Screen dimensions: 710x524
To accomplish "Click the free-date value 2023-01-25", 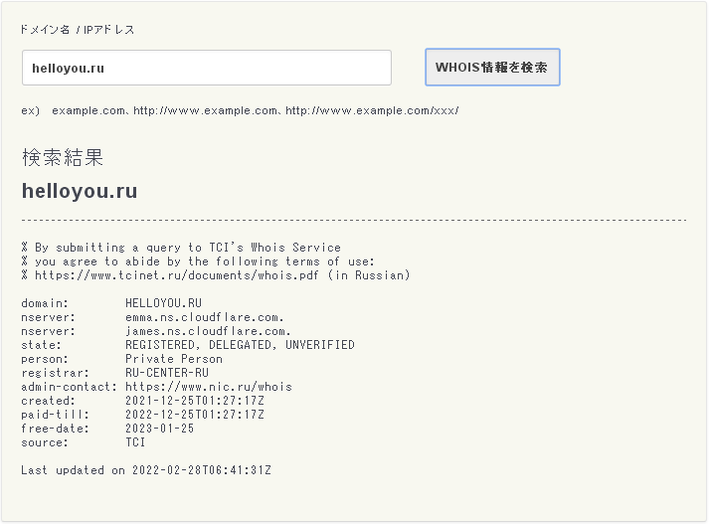I will click(159, 428).
